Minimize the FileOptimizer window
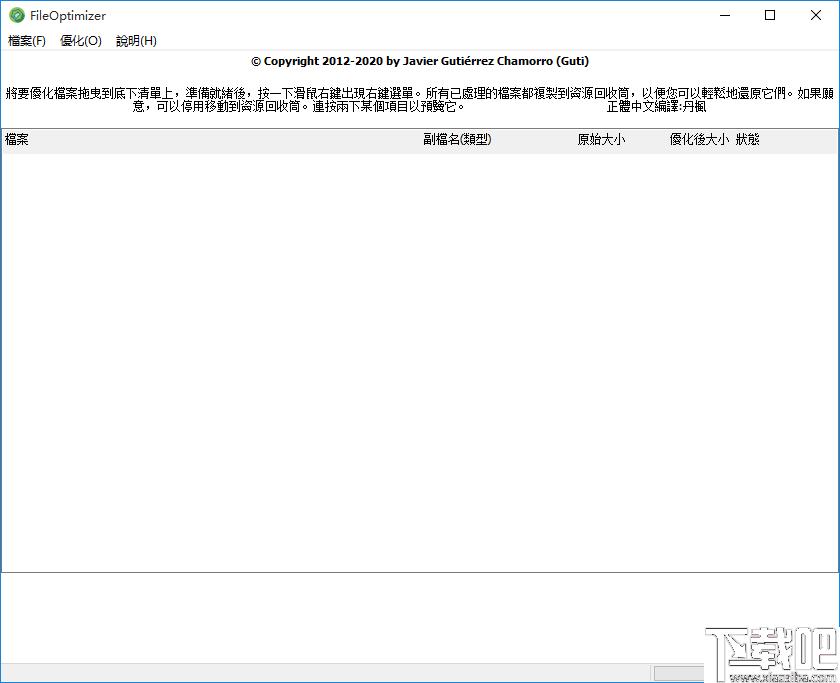The image size is (840, 683). point(725,16)
